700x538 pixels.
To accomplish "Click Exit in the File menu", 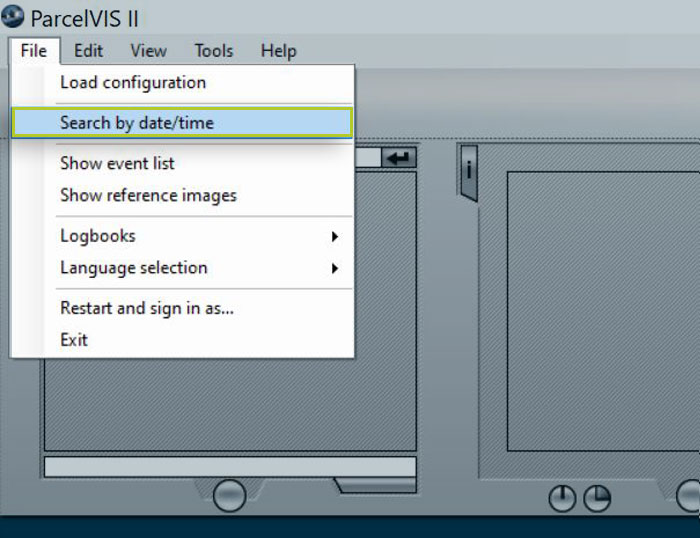I will click(x=182, y=340).
